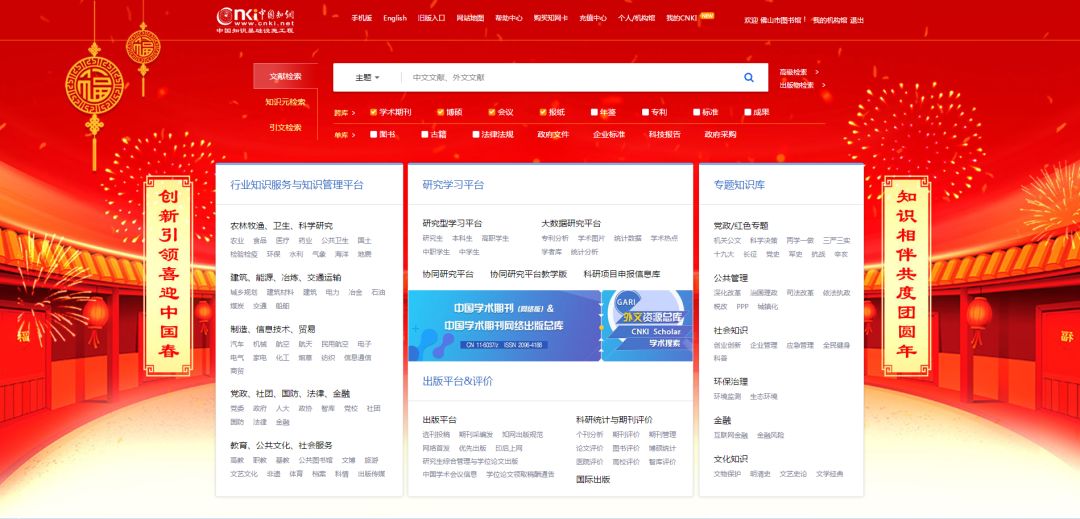The height and width of the screenshot is (519, 1080).
Task: Click the 中国学术期刊网络出版总库 banner
Action: pos(504,325)
